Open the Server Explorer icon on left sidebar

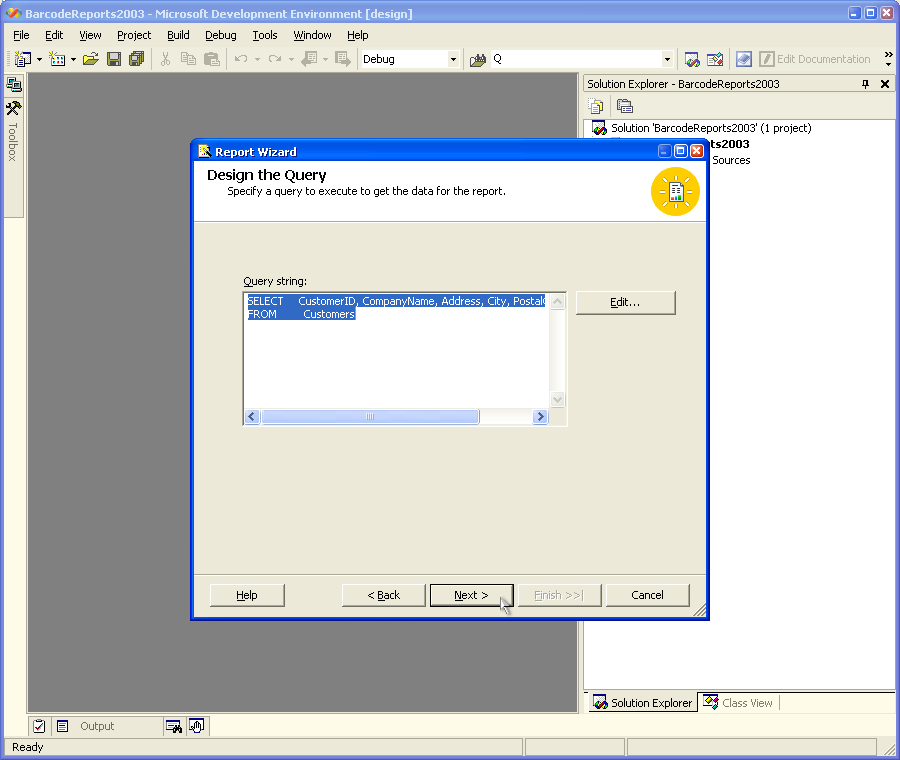tap(14, 85)
